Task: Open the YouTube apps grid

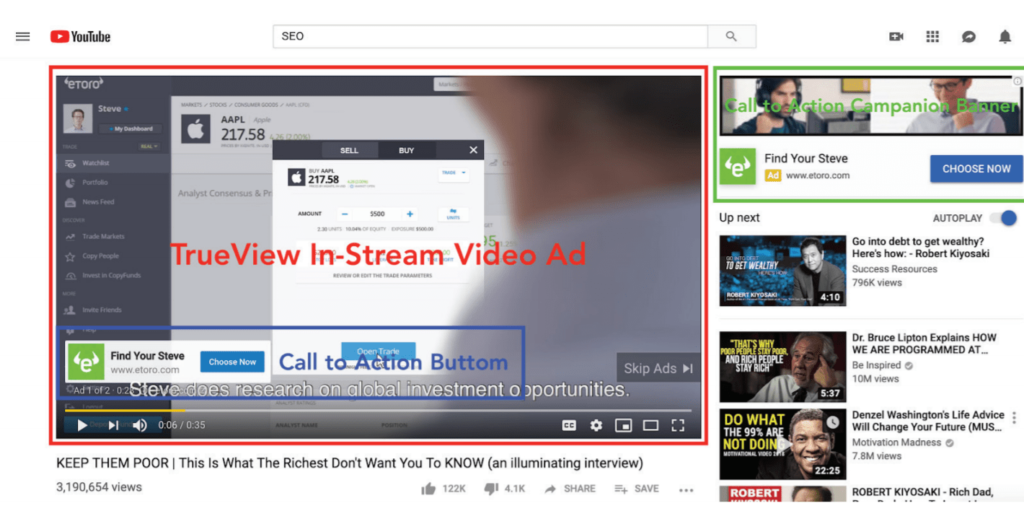Action: pyautogui.click(x=933, y=37)
